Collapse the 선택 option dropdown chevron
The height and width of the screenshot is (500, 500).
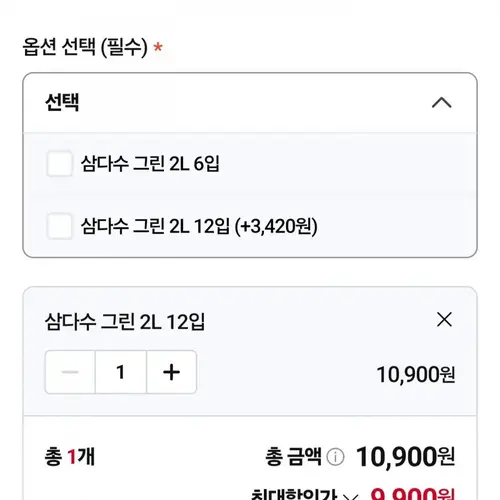tap(442, 103)
